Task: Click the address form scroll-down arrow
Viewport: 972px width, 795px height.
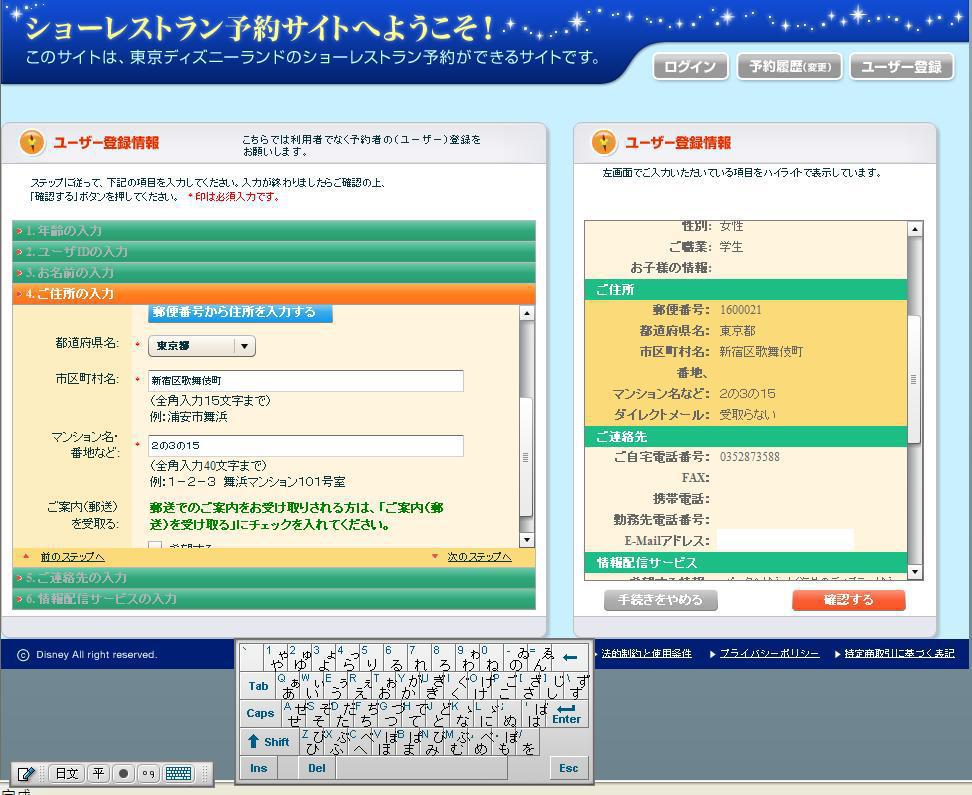Action: [526, 540]
